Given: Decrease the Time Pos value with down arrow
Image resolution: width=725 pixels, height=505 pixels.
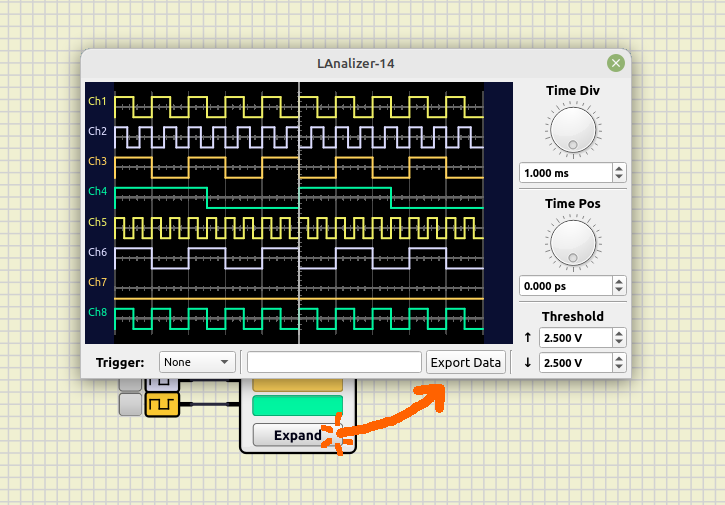Looking at the screenshot, I should [x=619, y=290].
